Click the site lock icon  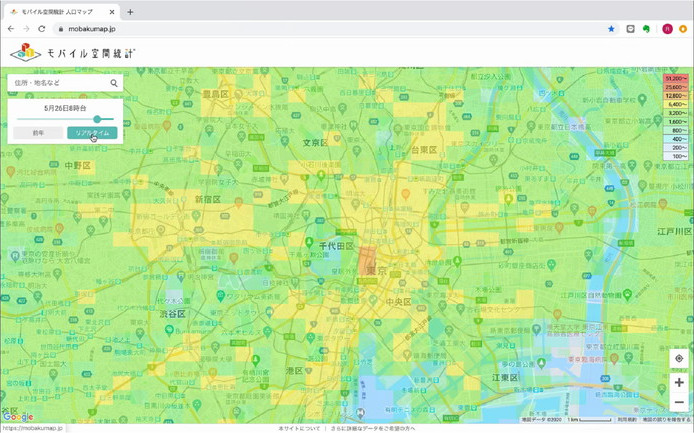(x=61, y=29)
